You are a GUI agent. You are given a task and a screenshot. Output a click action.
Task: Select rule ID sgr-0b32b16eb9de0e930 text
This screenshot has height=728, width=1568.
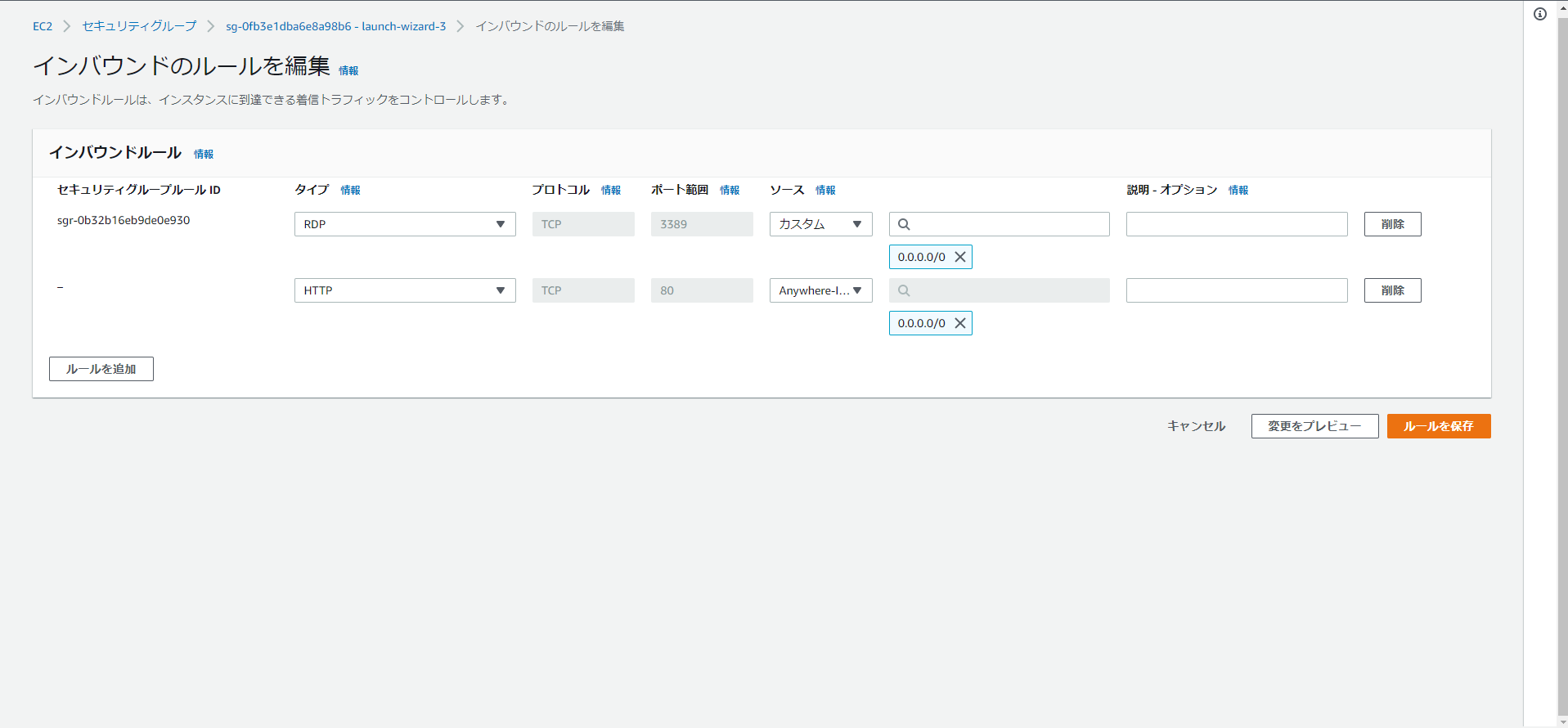click(x=124, y=220)
